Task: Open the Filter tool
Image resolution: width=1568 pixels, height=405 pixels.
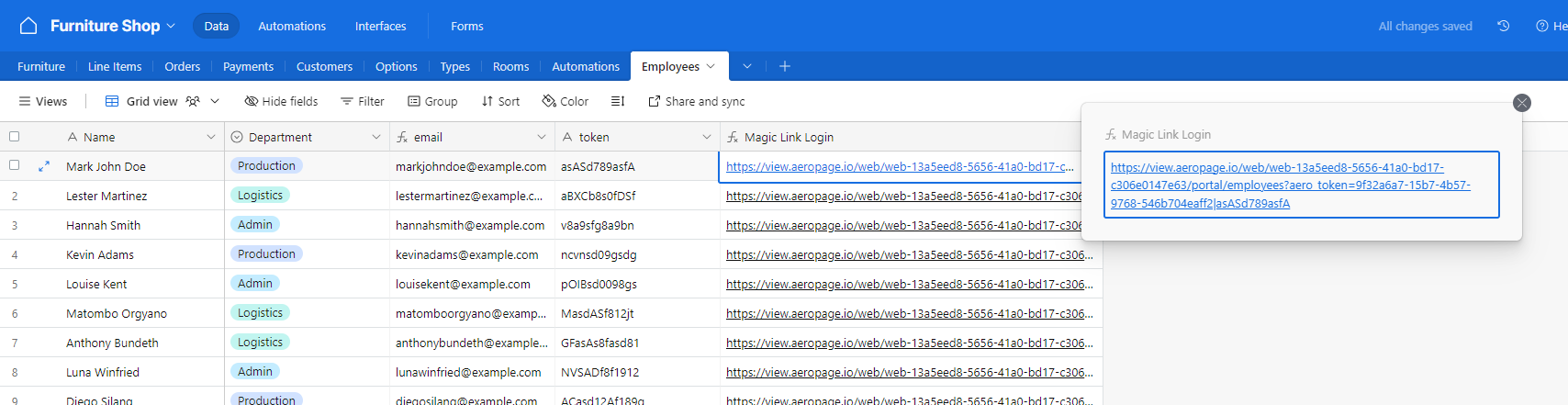Action: [363, 101]
